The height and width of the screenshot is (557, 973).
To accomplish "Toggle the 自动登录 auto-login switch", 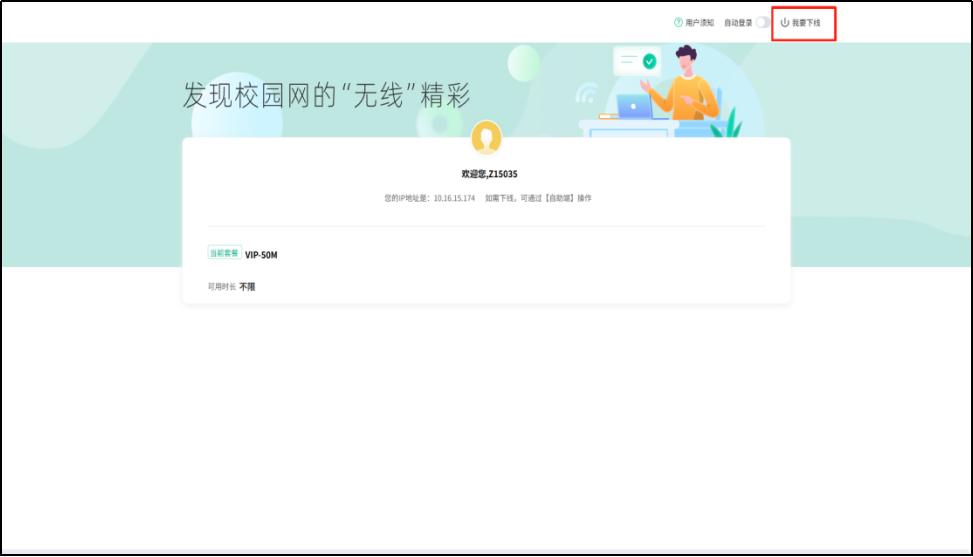I will (x=763, y=22).
